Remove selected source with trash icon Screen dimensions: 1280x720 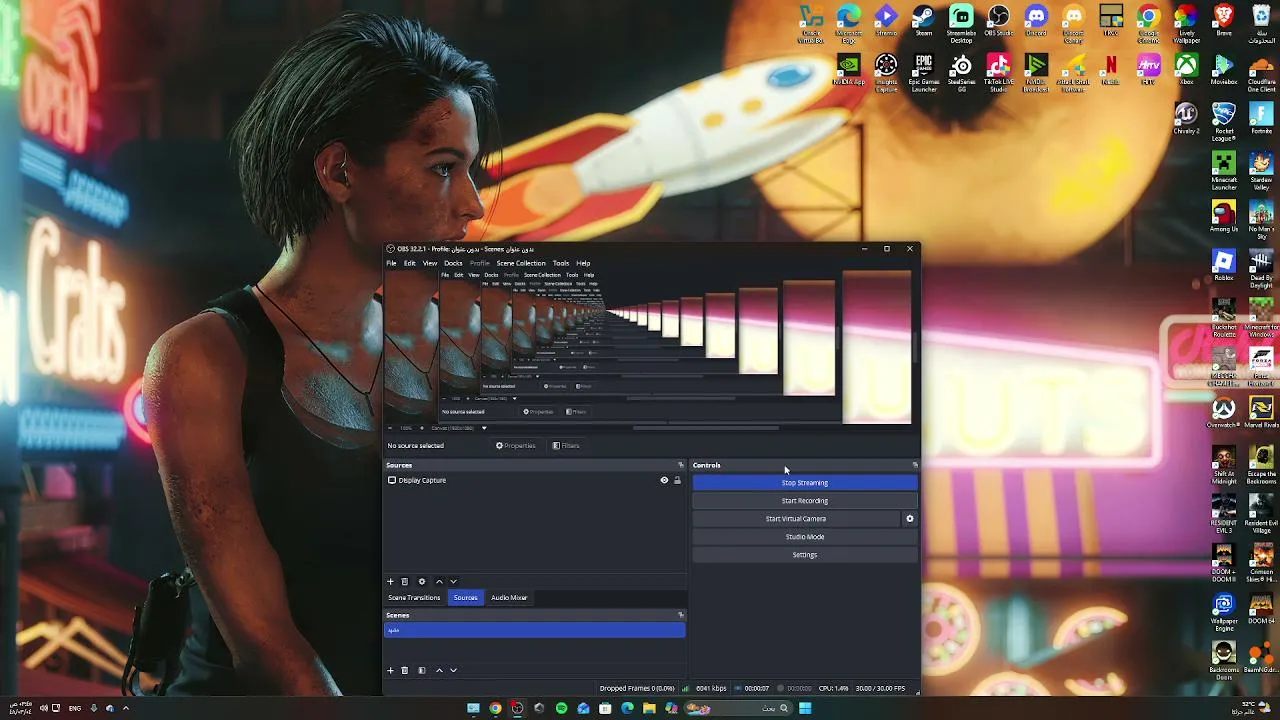click(404, 582)
